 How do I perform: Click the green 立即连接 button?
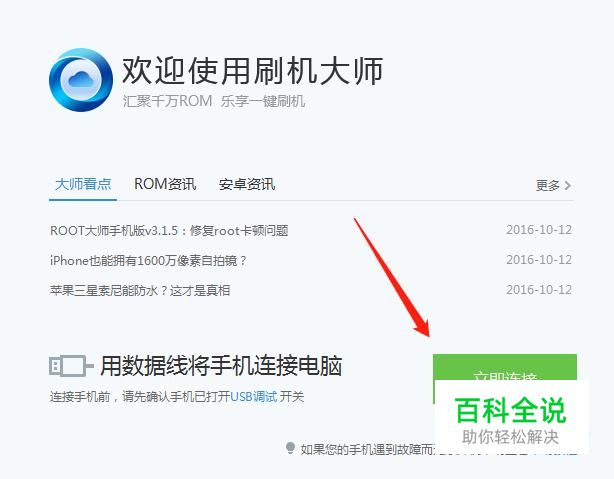coord(505,367)
